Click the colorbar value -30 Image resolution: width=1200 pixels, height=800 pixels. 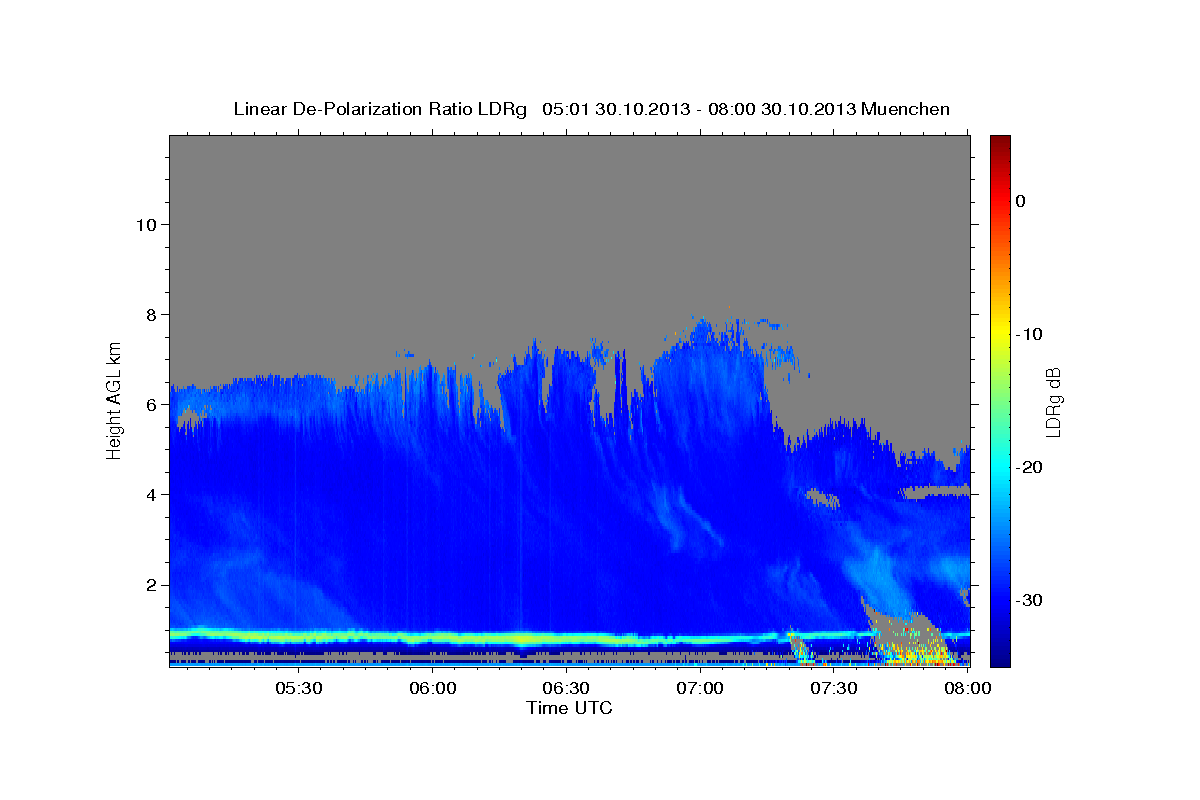click(1030, 600)
